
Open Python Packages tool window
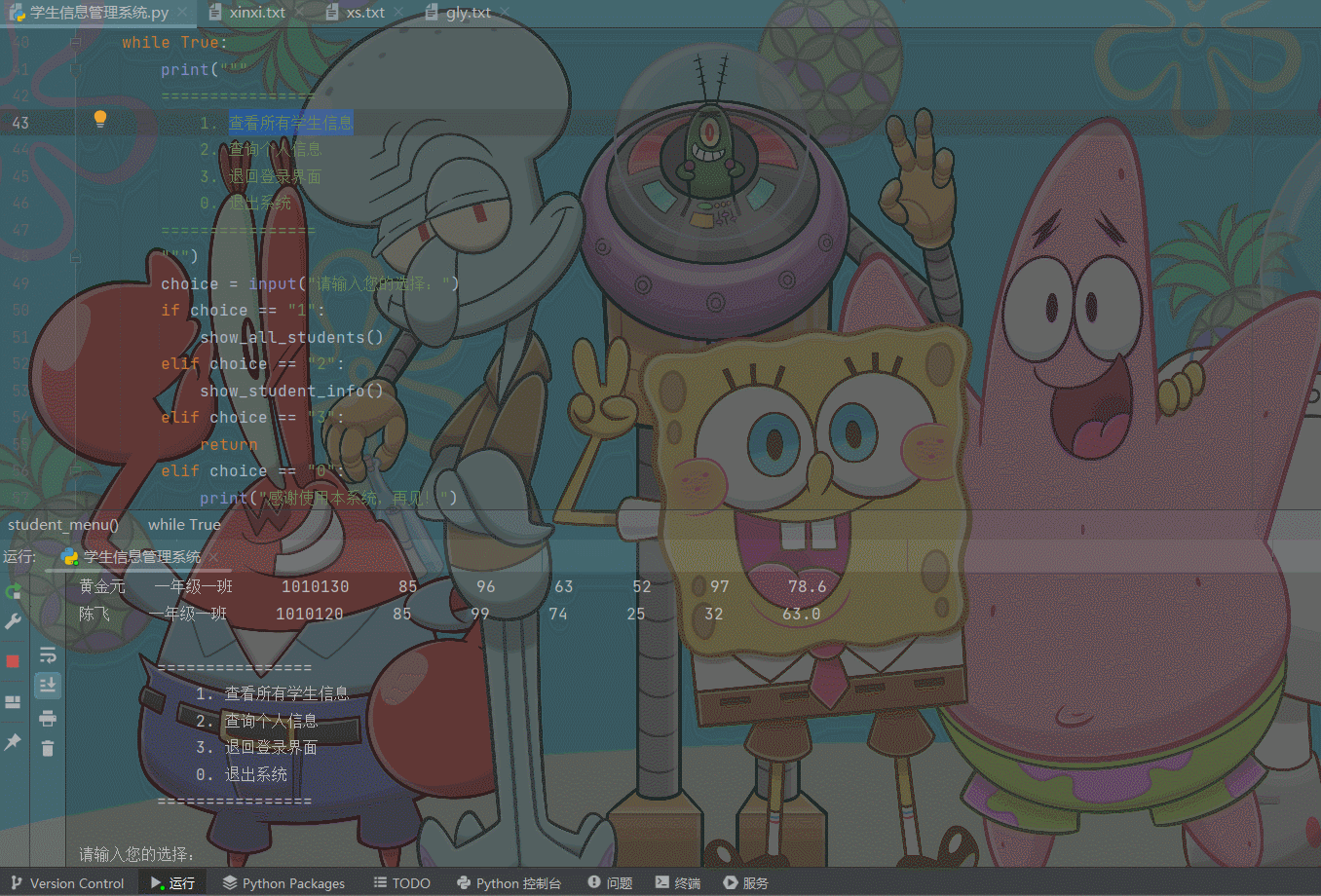coord(283,883)
